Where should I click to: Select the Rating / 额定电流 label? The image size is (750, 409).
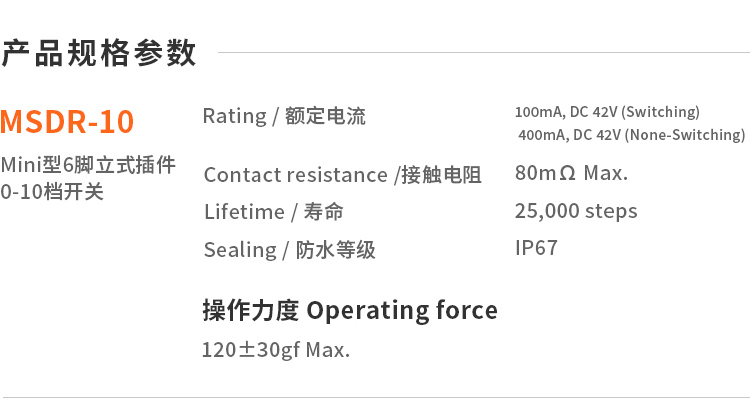(x=284, y=116)
